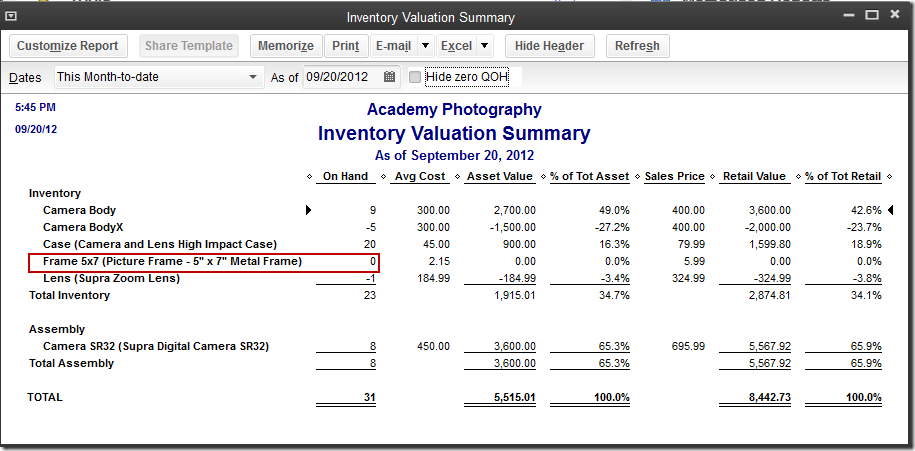The width and height of the screenshot is (915, 451).
Task: Click the Customize Report button
Action: 68,46
